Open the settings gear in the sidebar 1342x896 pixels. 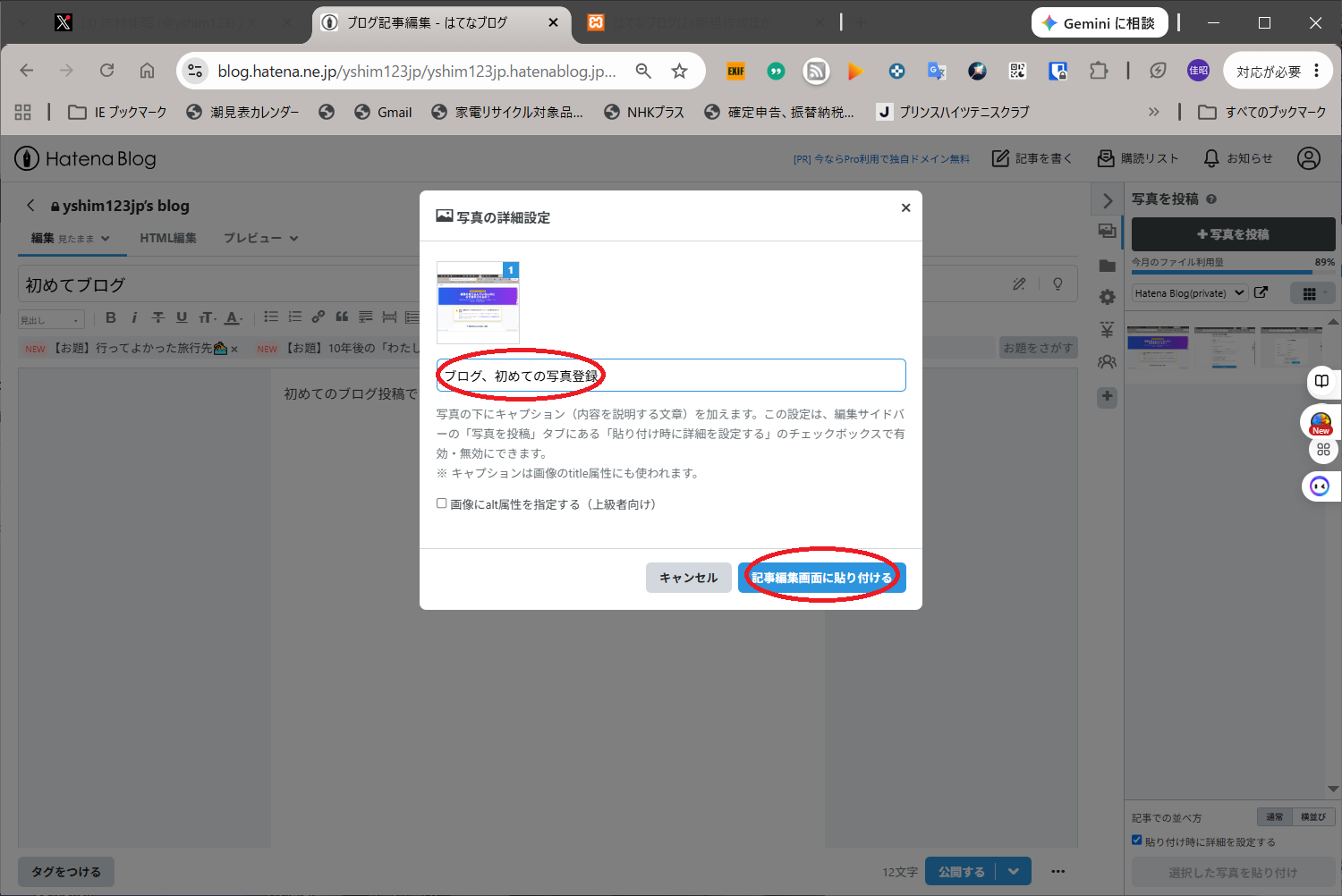[1107, 297]
